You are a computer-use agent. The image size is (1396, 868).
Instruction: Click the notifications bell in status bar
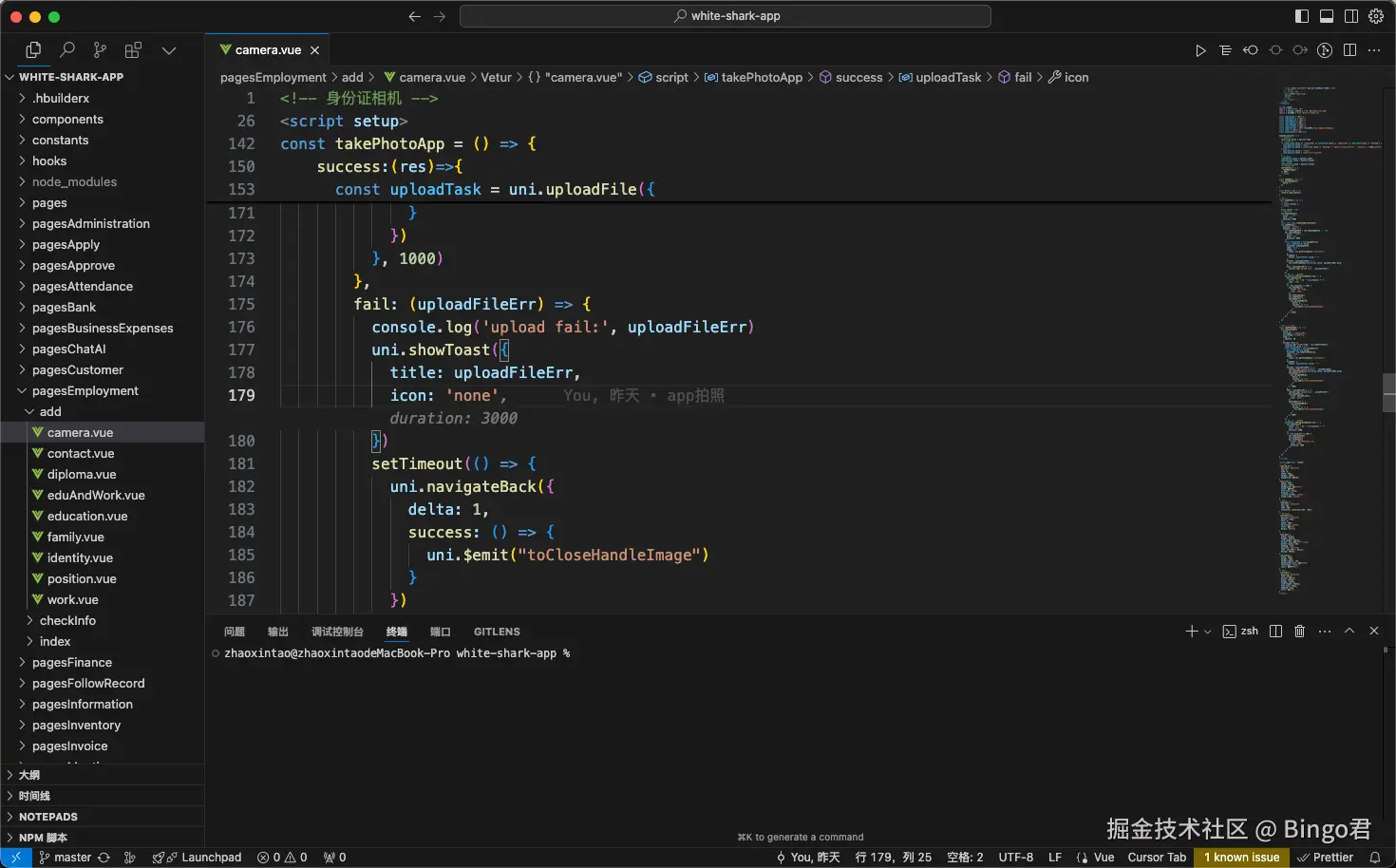pyautogui.click(x=1374, y=858)
